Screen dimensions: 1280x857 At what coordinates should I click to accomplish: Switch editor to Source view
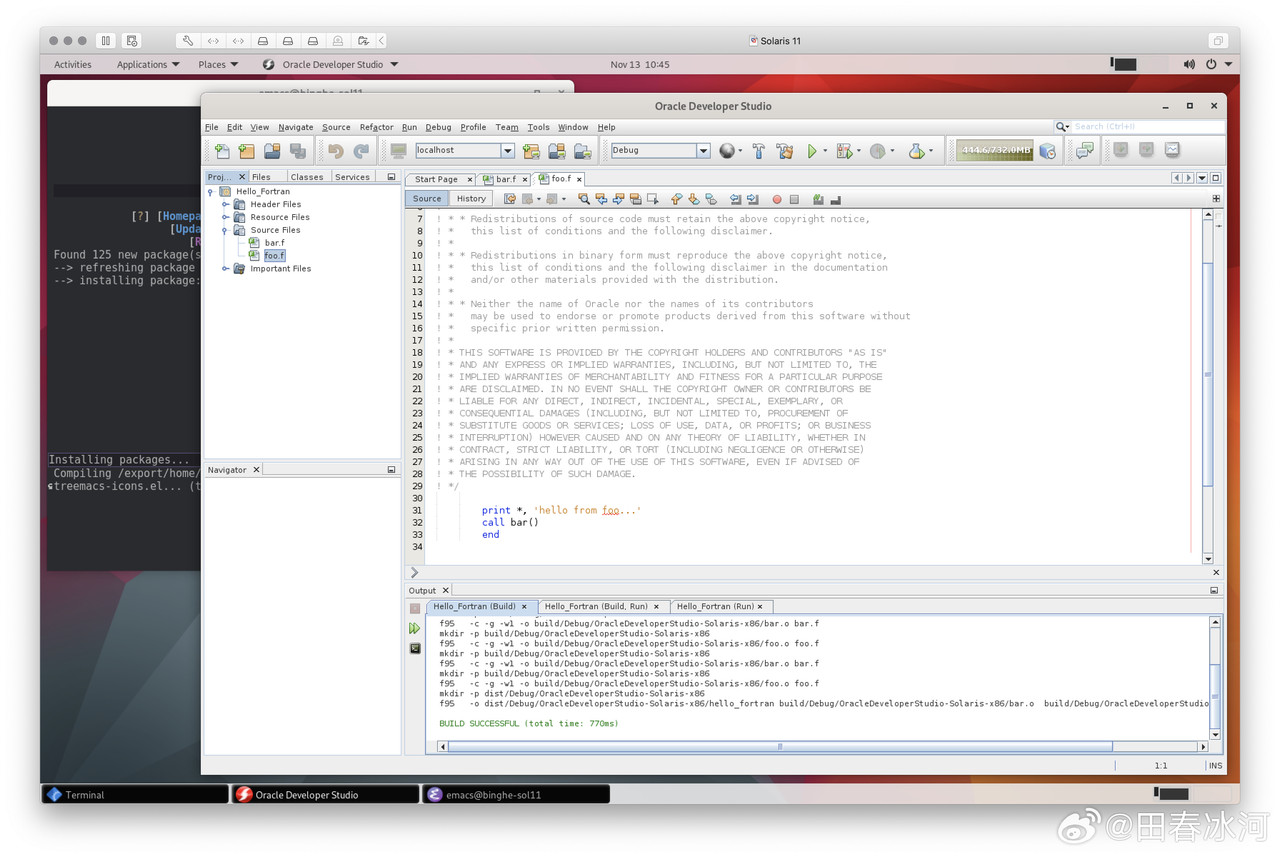427,198
